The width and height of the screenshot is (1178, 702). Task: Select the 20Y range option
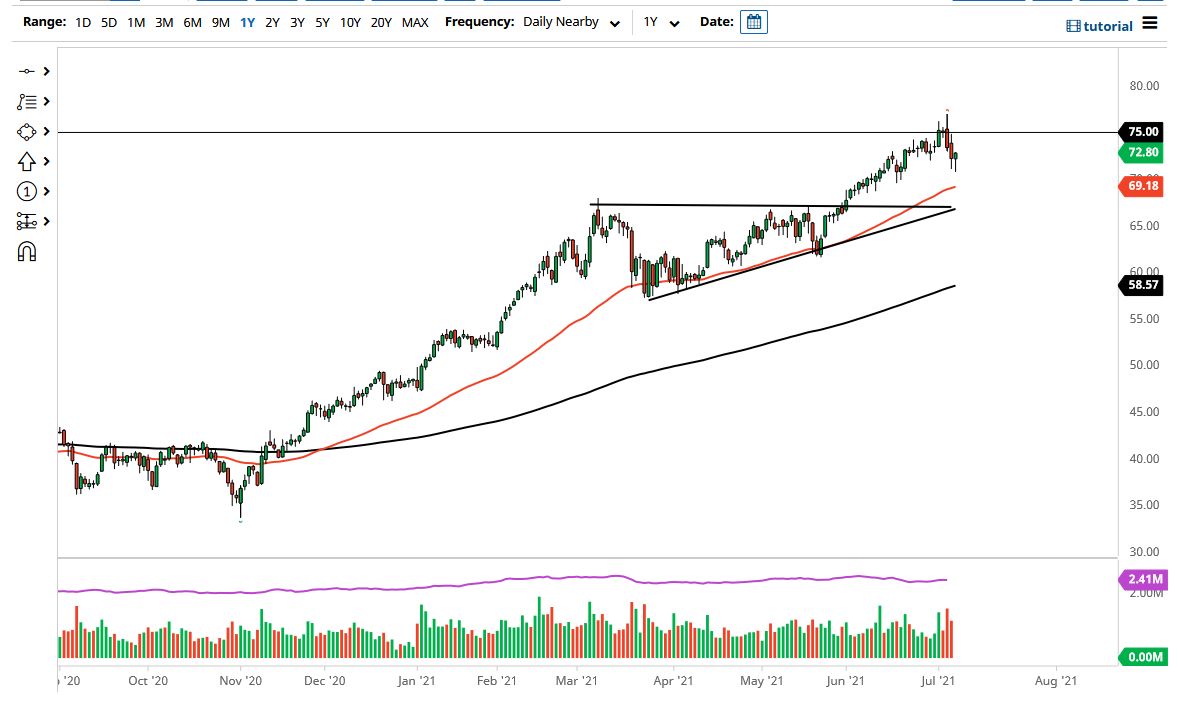click(381, 21)
